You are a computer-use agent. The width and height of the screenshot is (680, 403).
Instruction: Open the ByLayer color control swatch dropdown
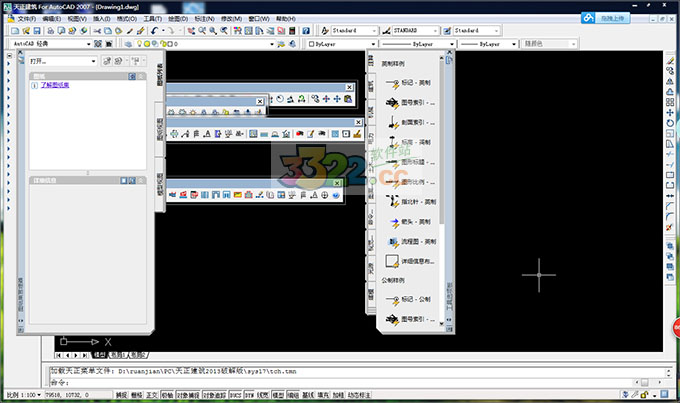(x=340, y=45)
